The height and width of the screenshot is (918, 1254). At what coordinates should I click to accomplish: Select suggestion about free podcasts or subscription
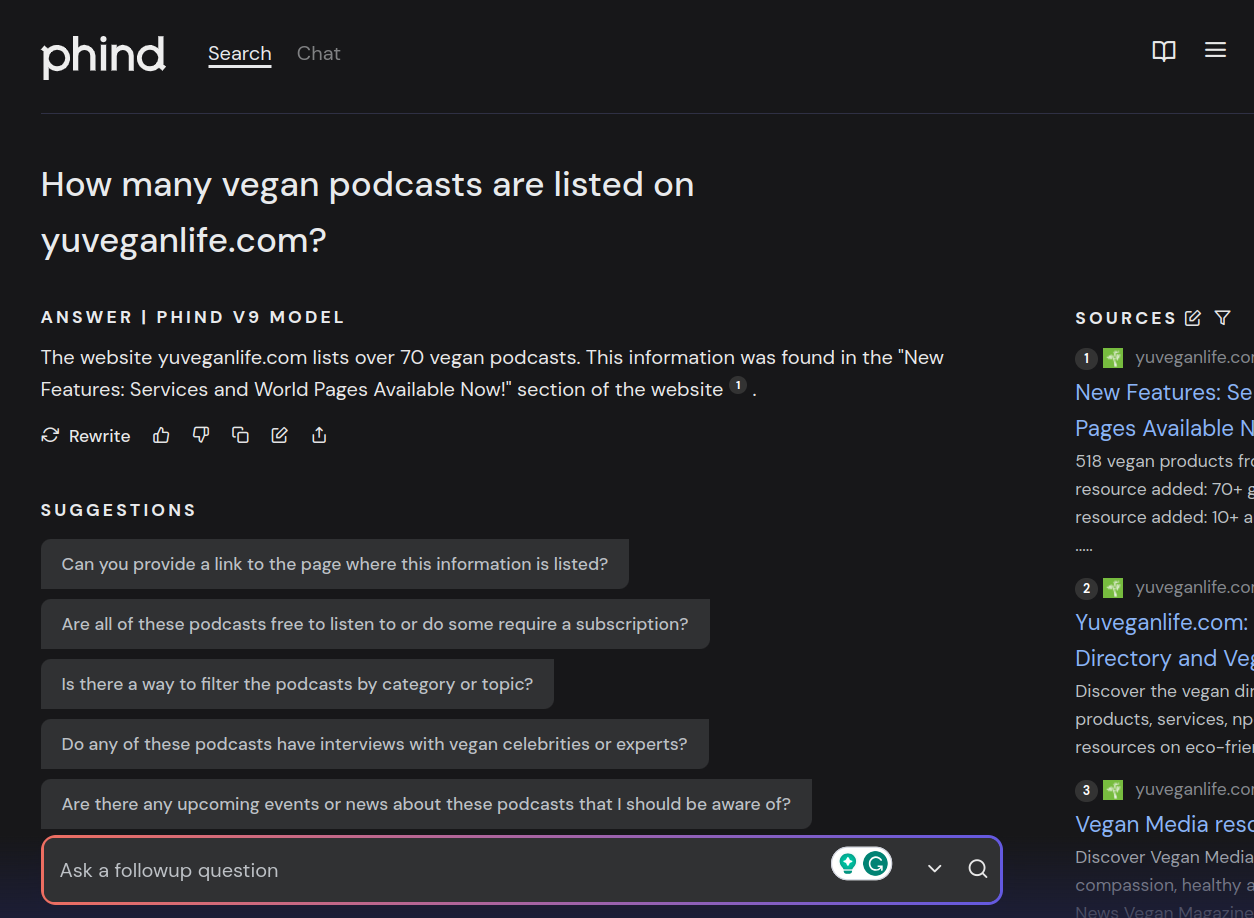(375, 624)
